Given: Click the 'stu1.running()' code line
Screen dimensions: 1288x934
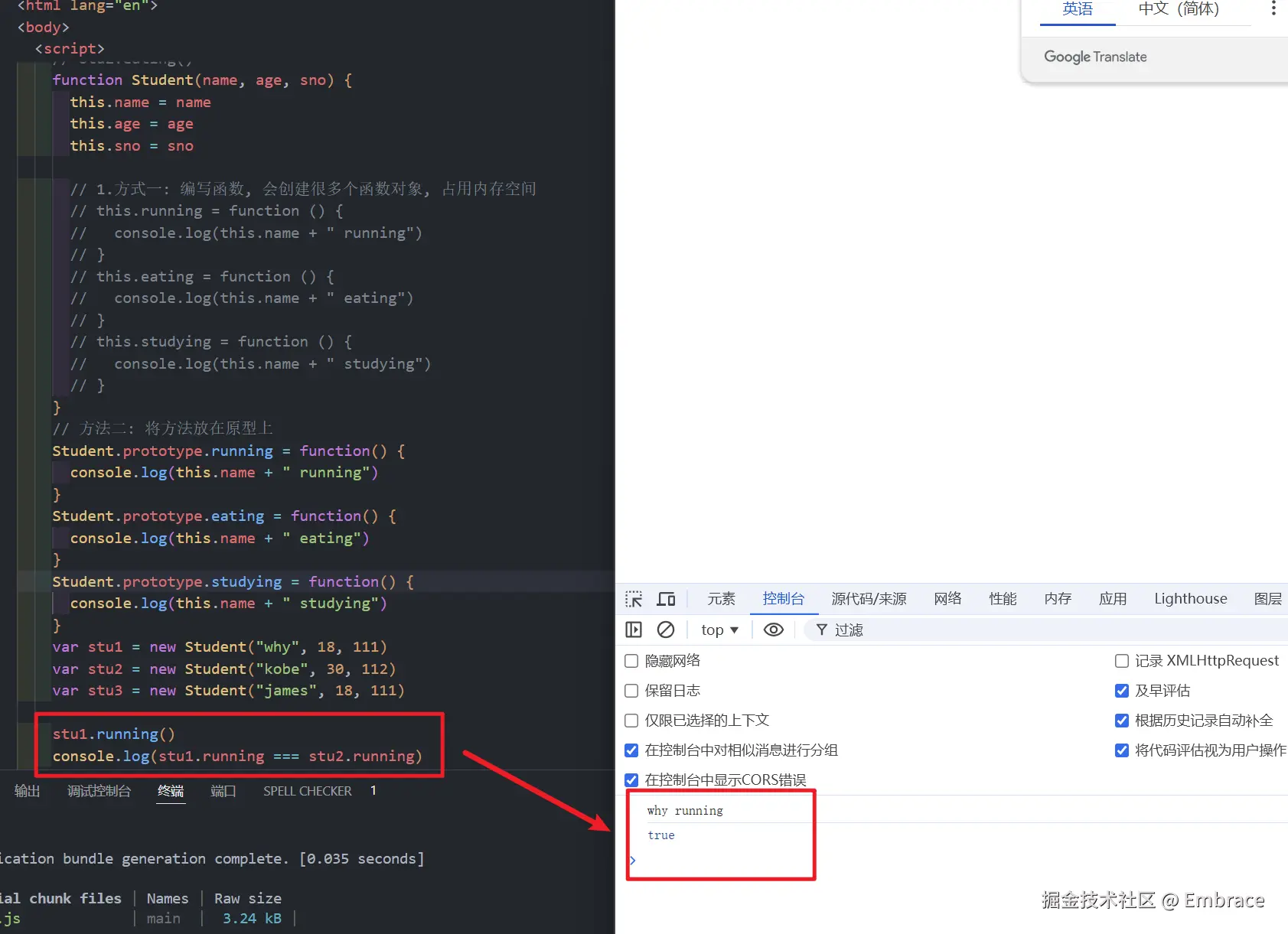Looking at the screenshot, I should pyautogui.click(x=114, y=734).
